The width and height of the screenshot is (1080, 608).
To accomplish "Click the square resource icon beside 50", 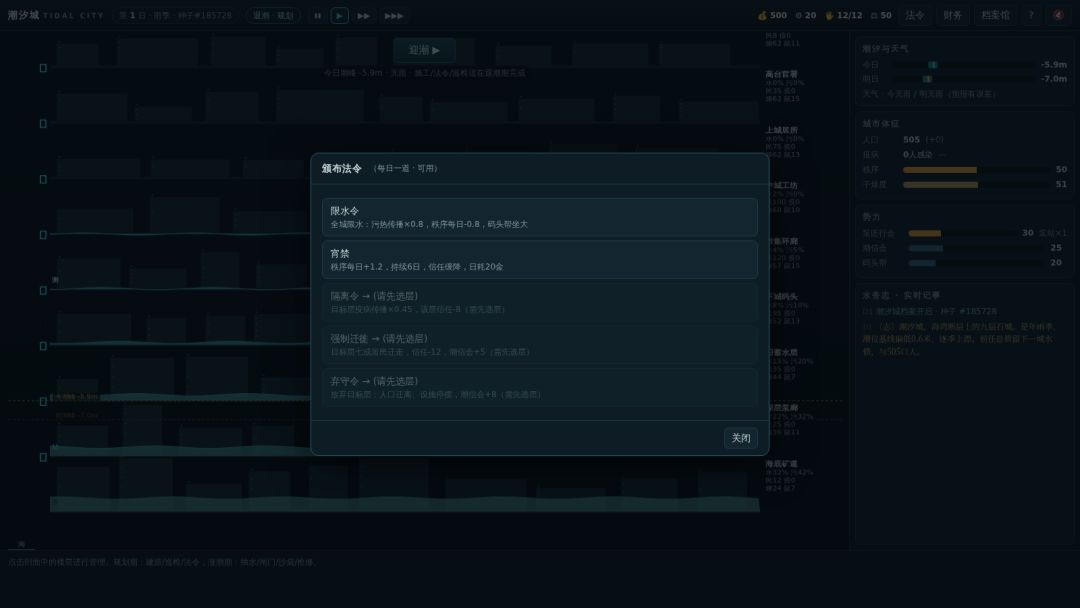I will [873, 15].
